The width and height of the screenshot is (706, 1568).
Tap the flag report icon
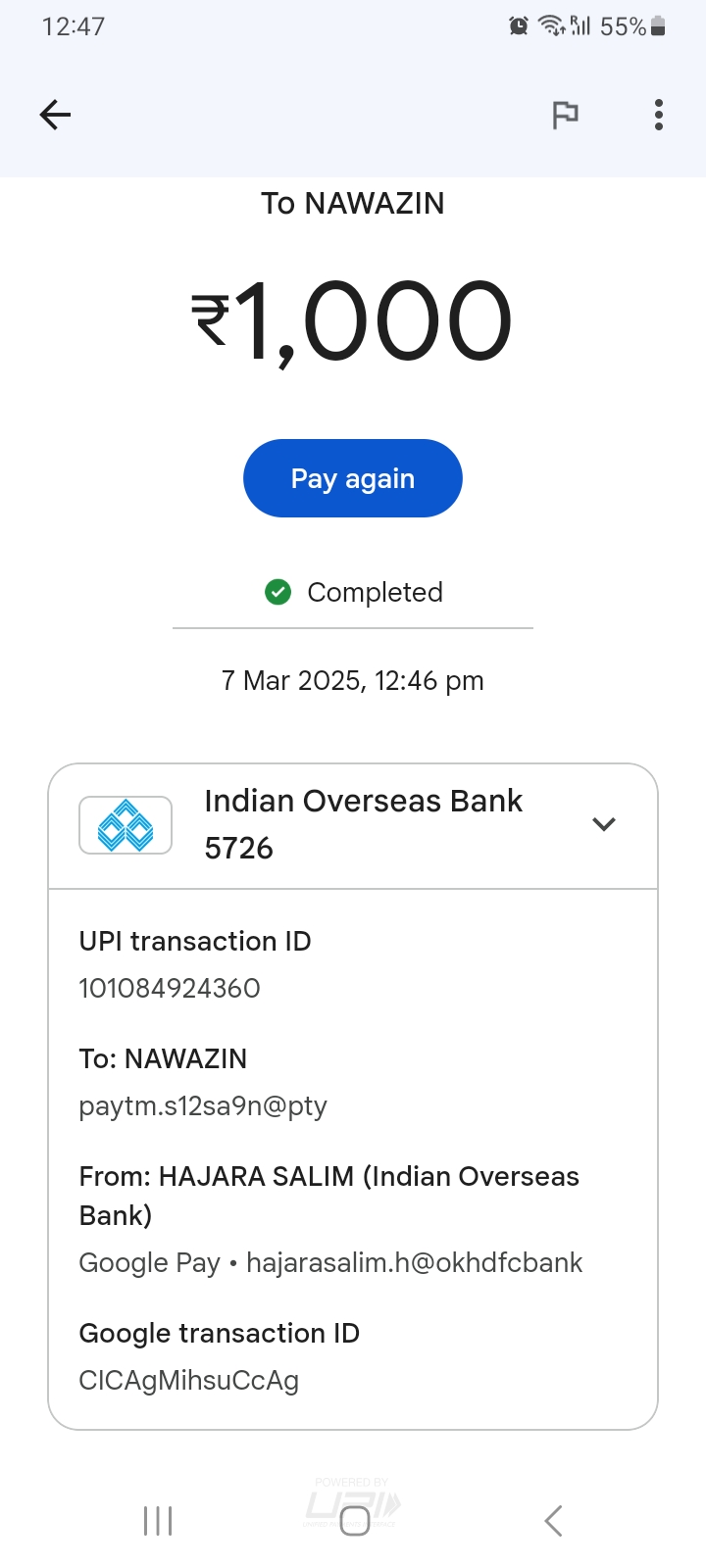tap(565, 115)
